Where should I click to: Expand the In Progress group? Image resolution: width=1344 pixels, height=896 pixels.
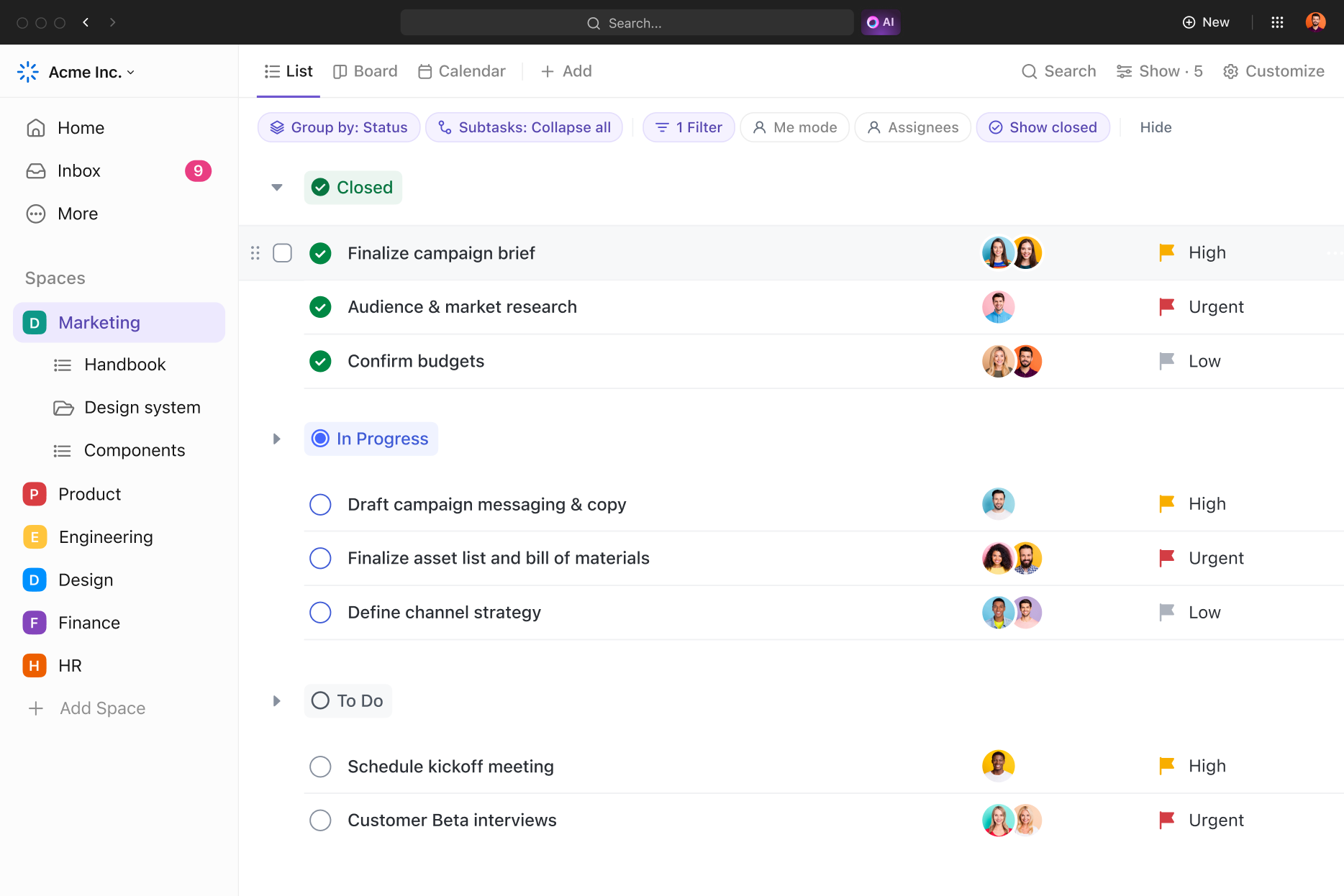[x=276, y=439]
